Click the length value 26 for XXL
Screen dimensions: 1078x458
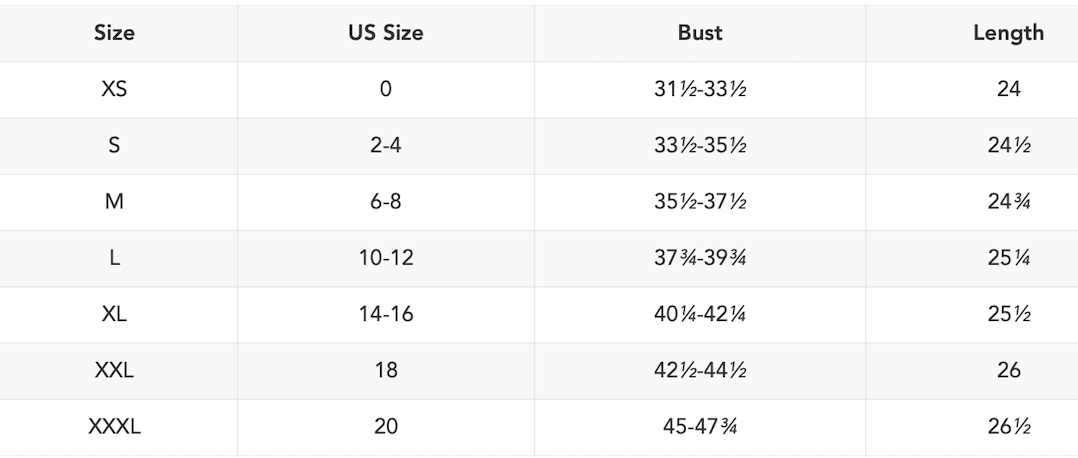tap(1008, 370)
